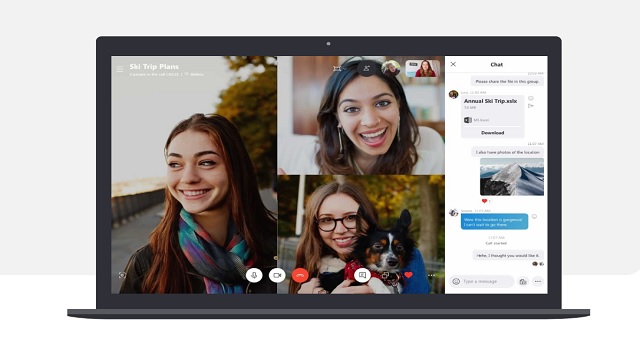The image size is (640, 360).
Task: Open the emoji picker in message box
Action: pyautogui.click(x=456, y=281)
